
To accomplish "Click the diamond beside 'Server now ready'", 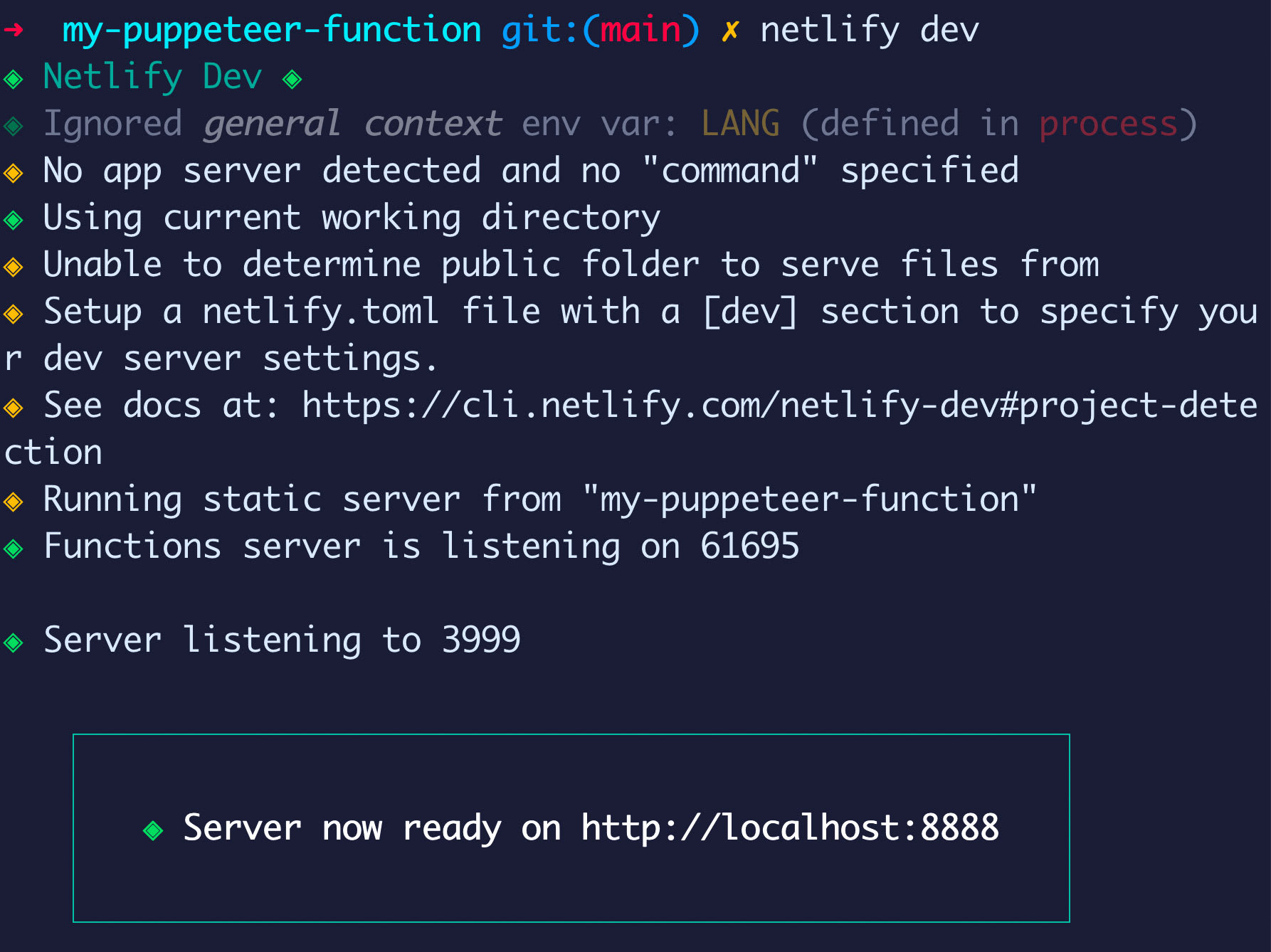I will click(x=153, y=830).
